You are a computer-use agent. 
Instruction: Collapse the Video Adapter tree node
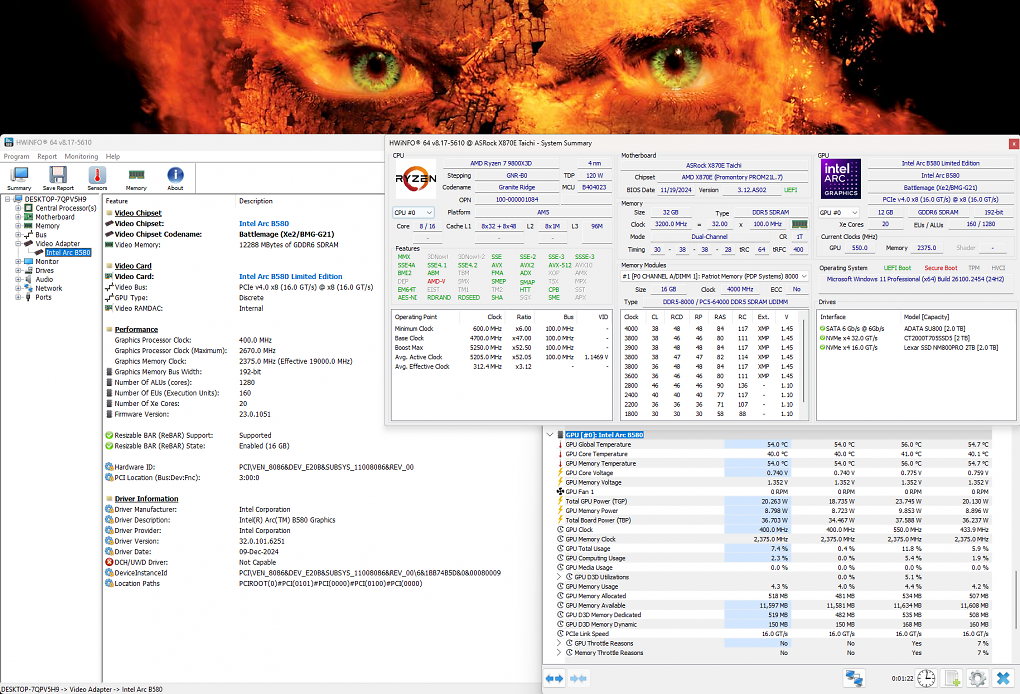(x=18, y=243)
